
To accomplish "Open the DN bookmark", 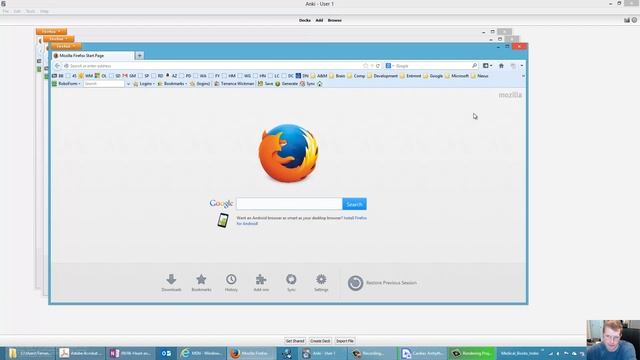I will click(x=302, y=76).
